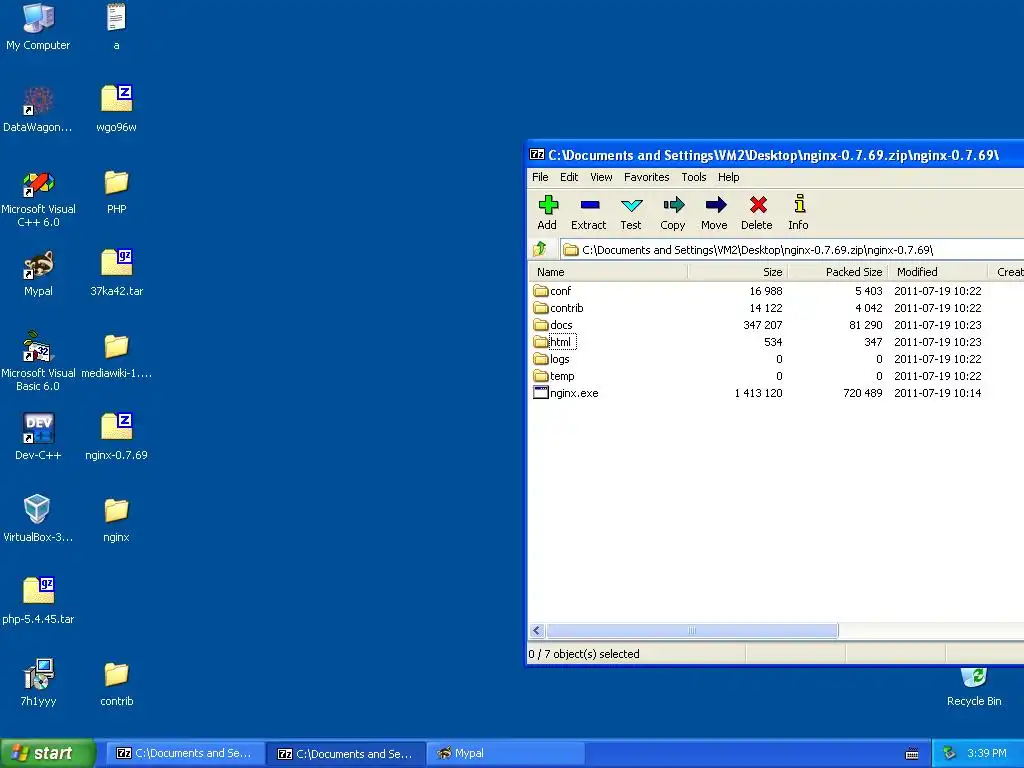
Task: Sort by the Modified column header
Action: pos(938,272)
